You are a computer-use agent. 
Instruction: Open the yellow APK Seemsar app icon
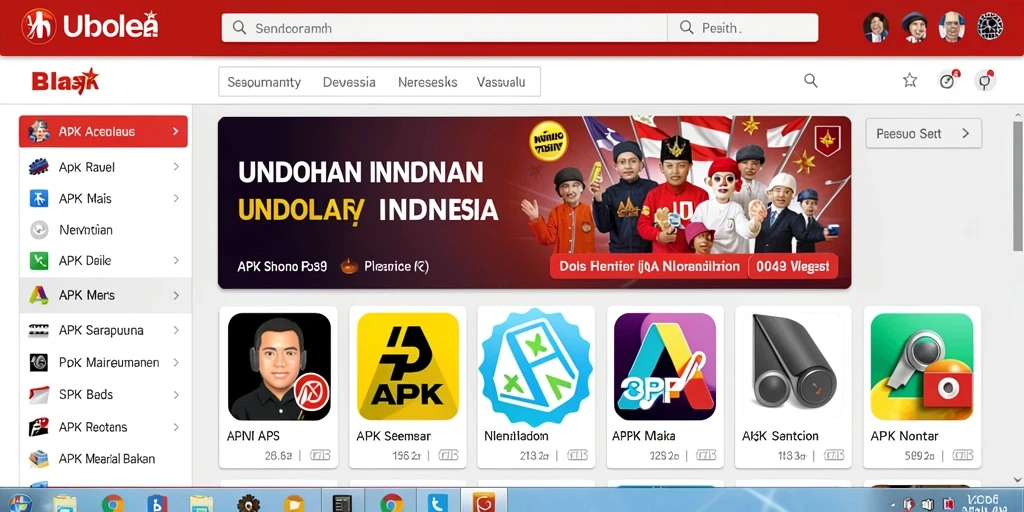click(408, 366)
